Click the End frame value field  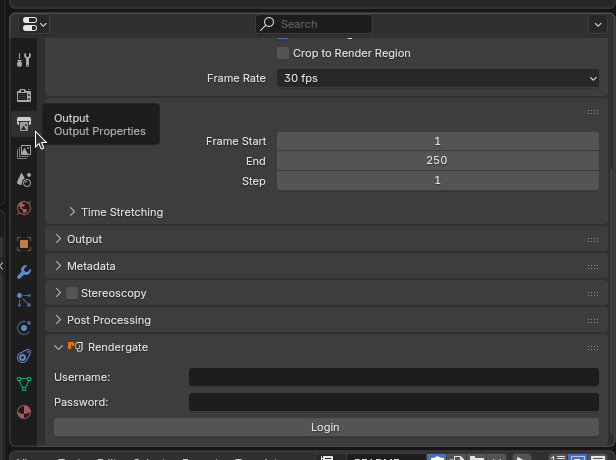438,161
